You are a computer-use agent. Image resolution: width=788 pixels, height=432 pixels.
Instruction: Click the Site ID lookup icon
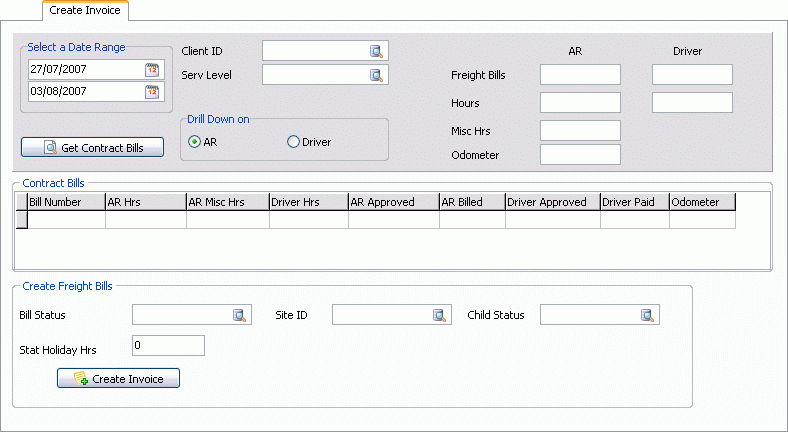tap(439, 316)
